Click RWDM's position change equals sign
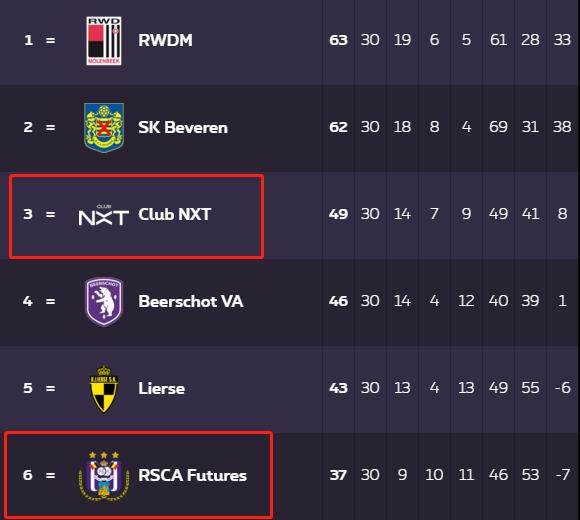The image size is (580, 520). [x=51, y=40]
